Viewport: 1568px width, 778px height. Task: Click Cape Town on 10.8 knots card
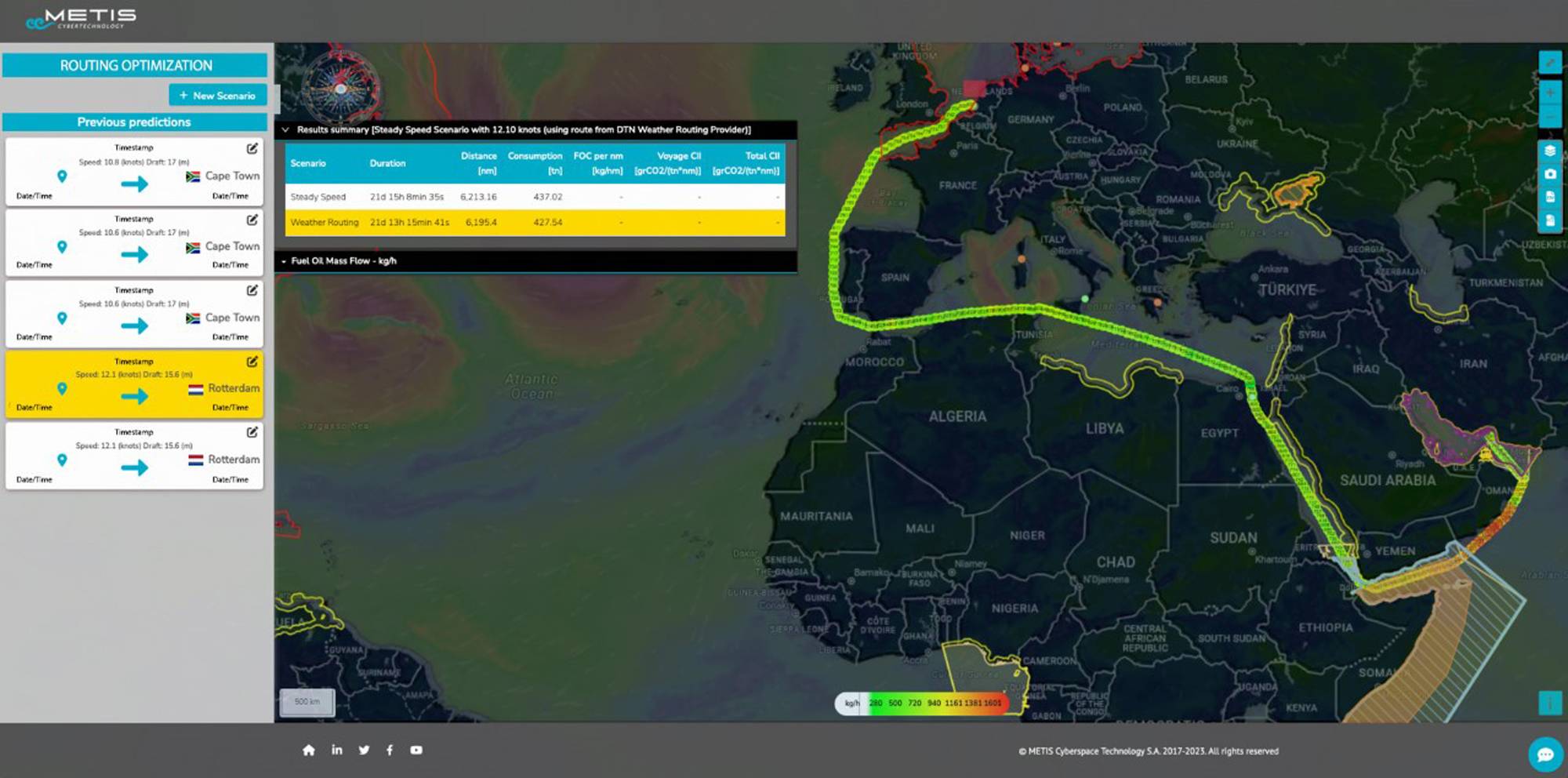point(232,176)
